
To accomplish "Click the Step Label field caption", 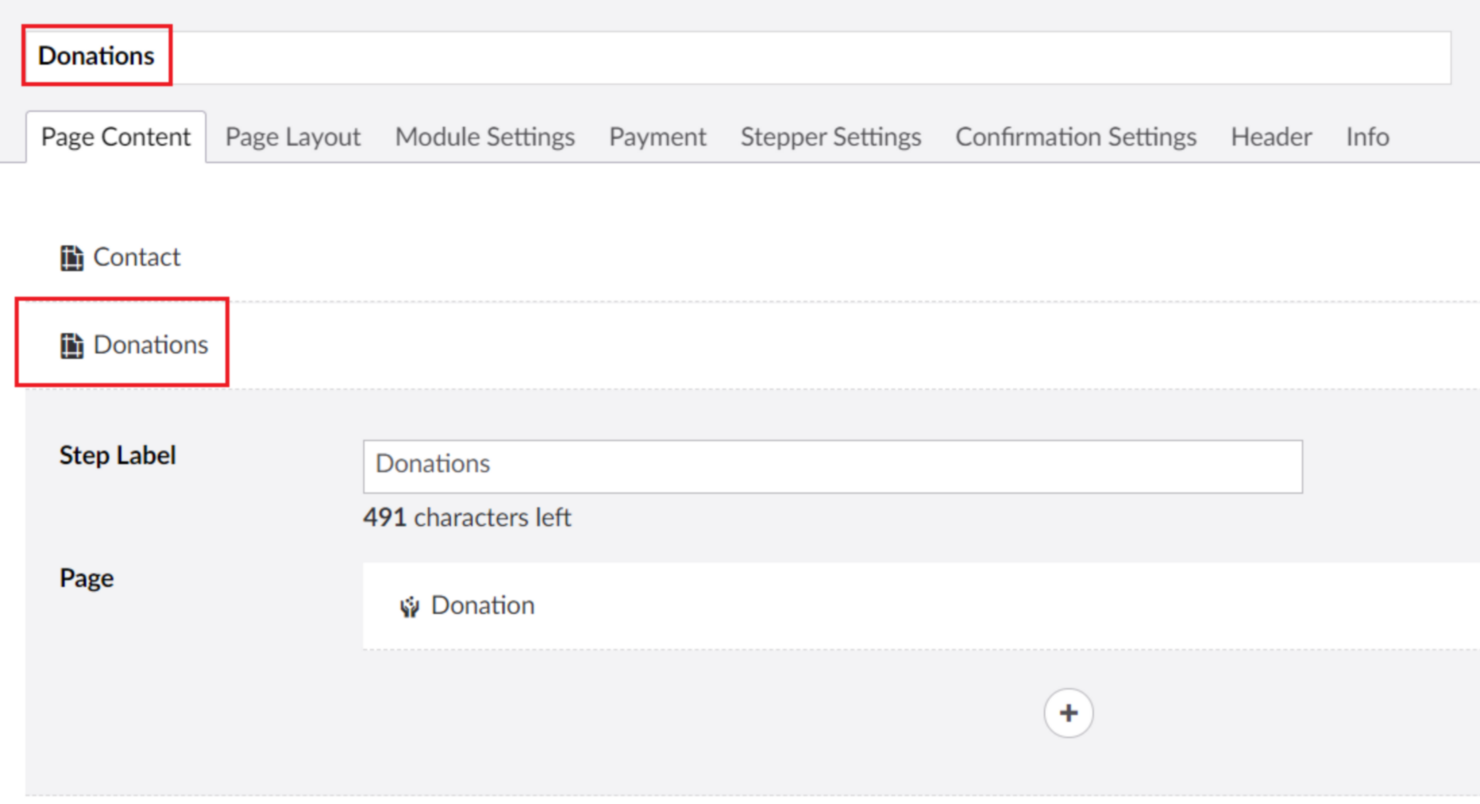I will pyautogui.click(x=117, y=456).
